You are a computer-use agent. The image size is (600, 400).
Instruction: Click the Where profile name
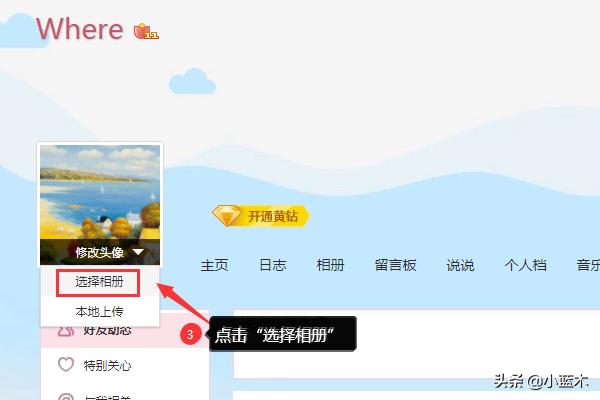point(80,29)
